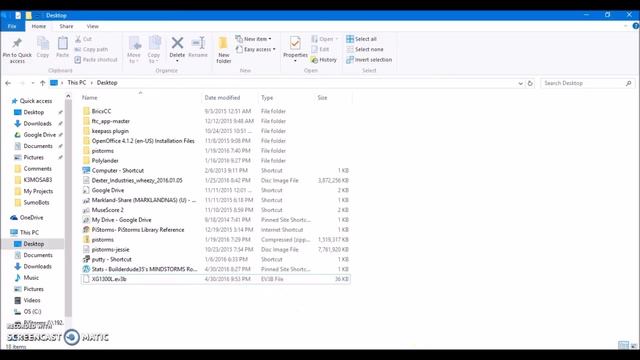
Task: Click This PC in the address bar
Action: (77, 82)
